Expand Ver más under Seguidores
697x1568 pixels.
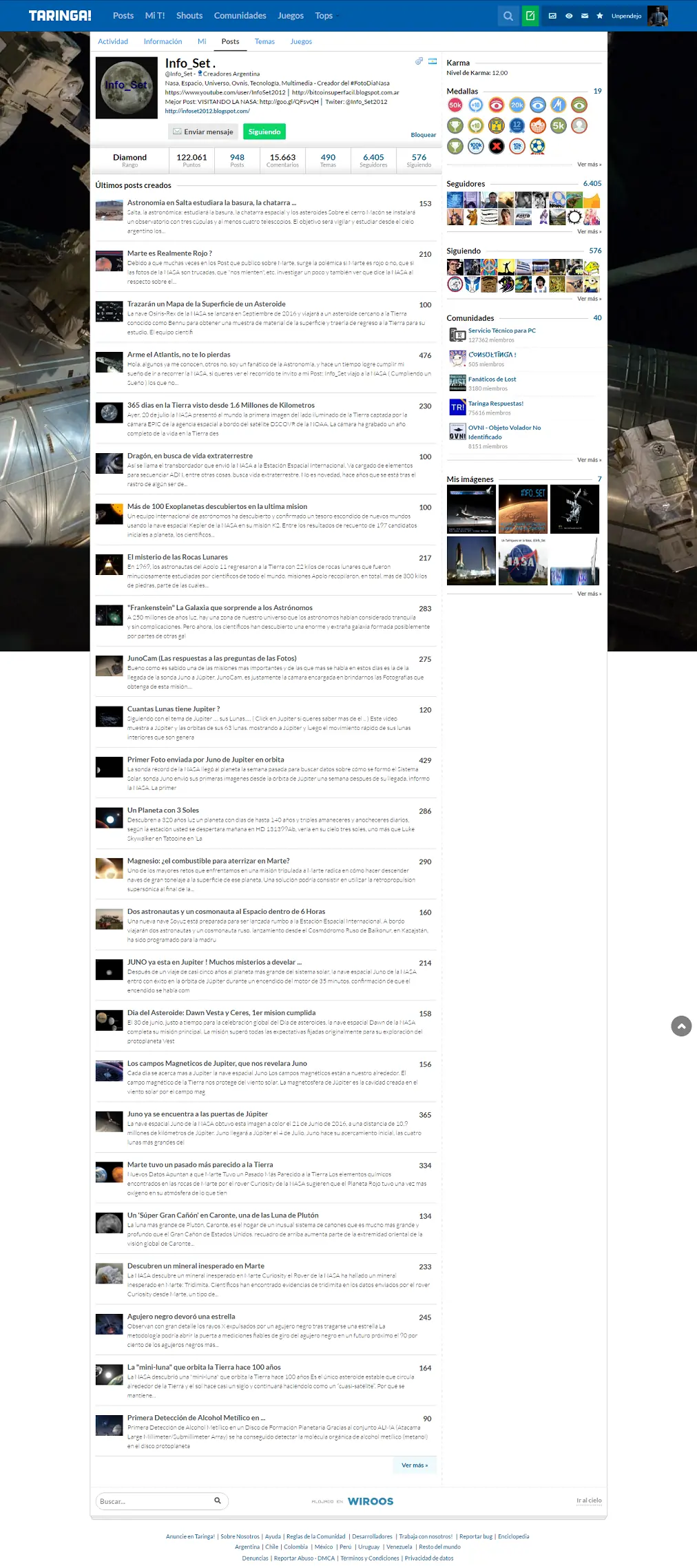(589, 231)
